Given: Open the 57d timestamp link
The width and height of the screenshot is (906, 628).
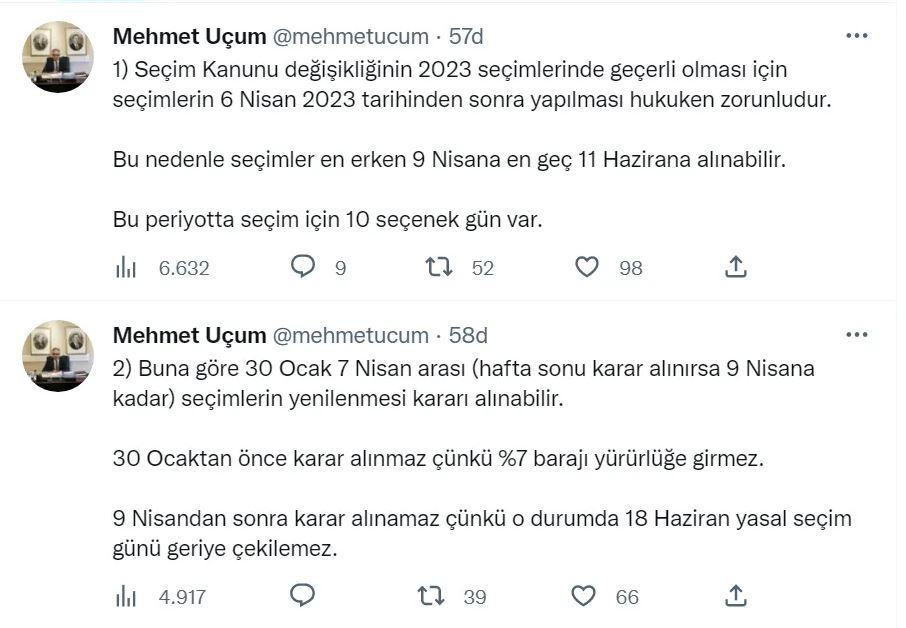Looking at the screenshot, I should point(466,36).
